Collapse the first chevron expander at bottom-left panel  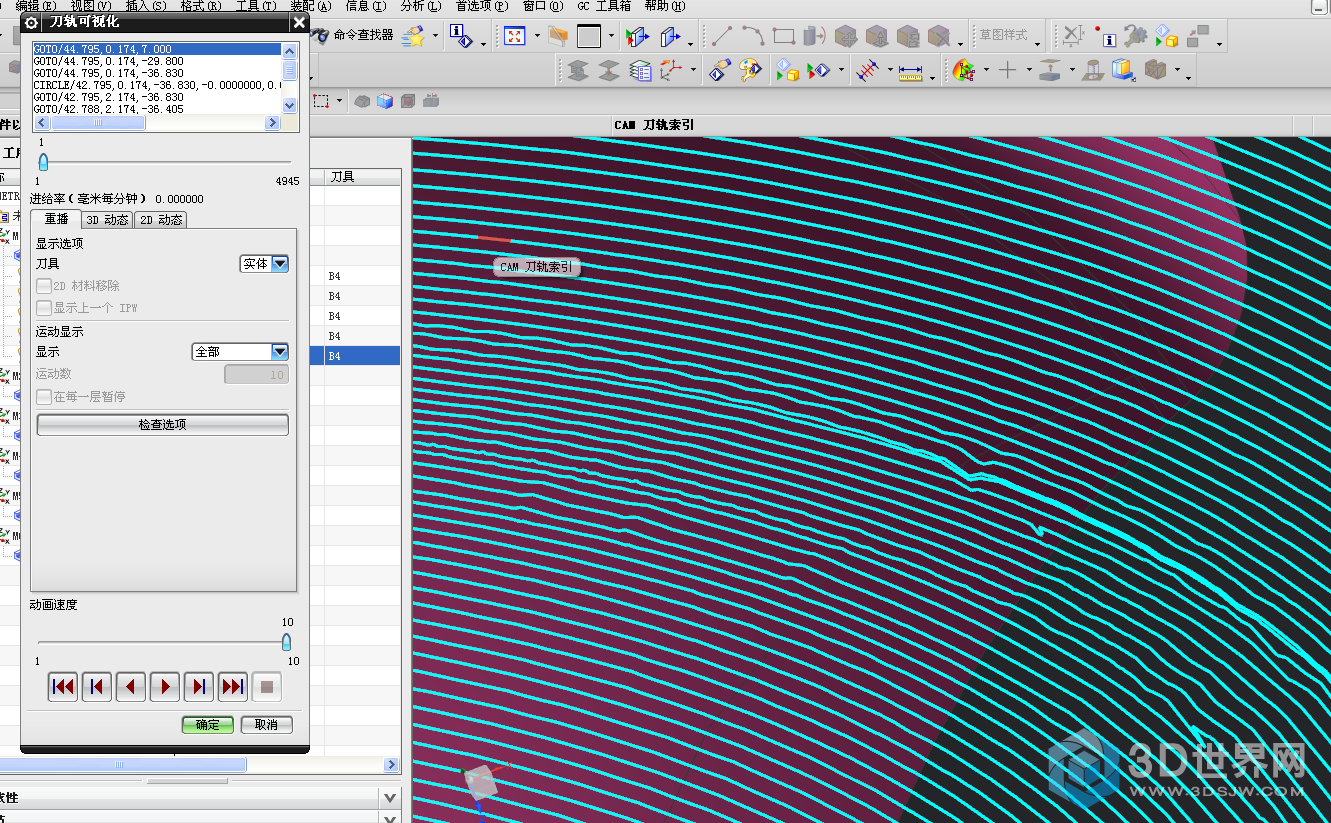[x=390, y=798]
